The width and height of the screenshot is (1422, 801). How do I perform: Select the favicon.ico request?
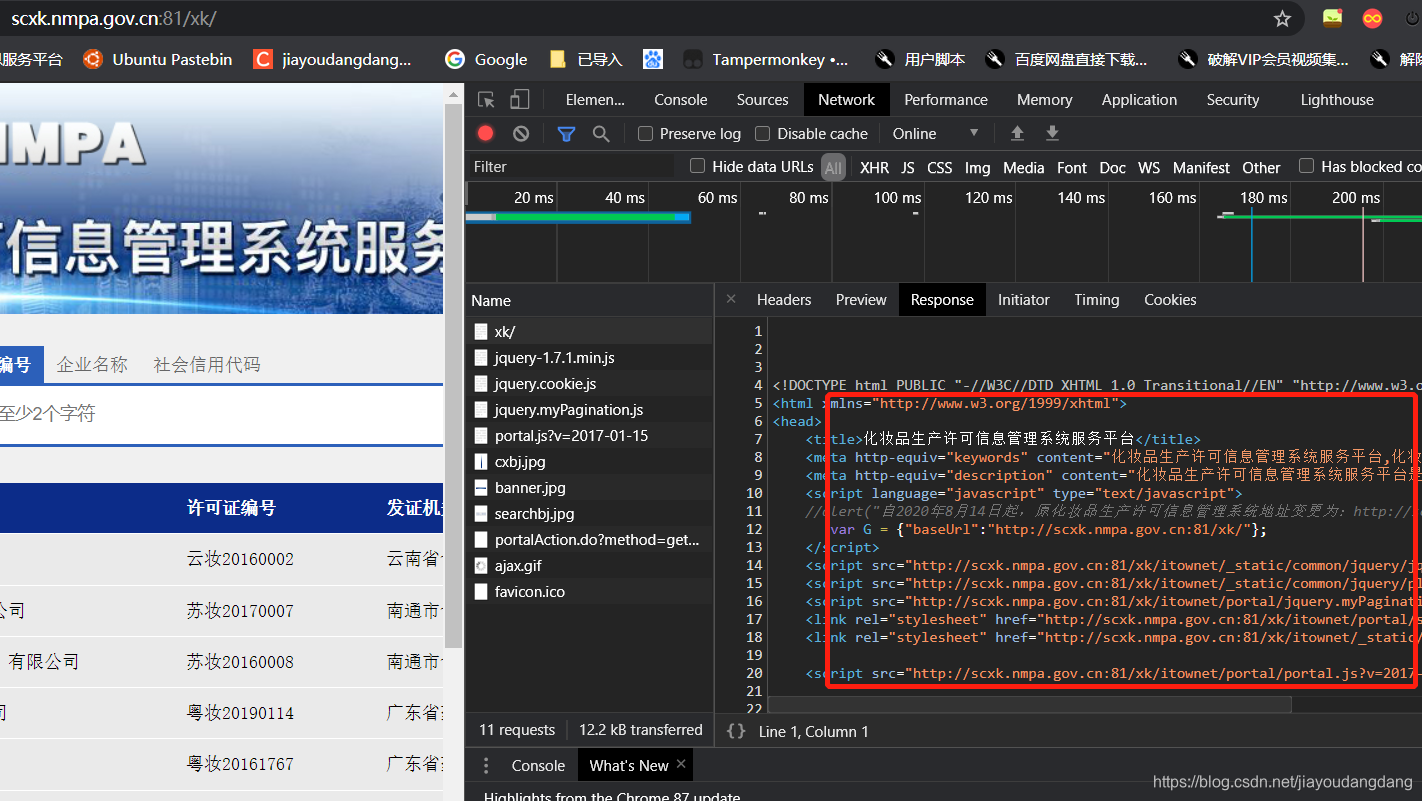(x=590, y=592)
